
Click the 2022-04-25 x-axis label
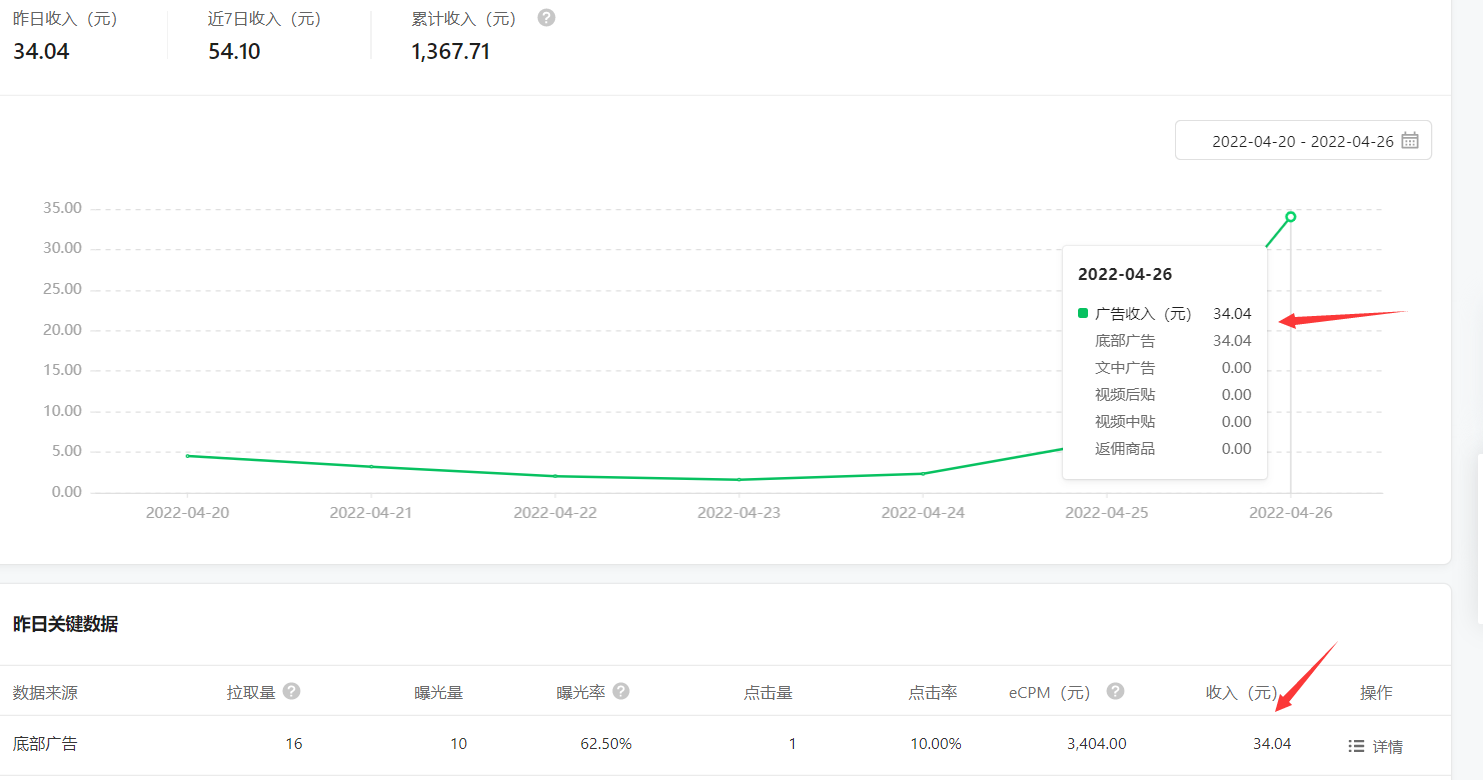coord(1107,512)
